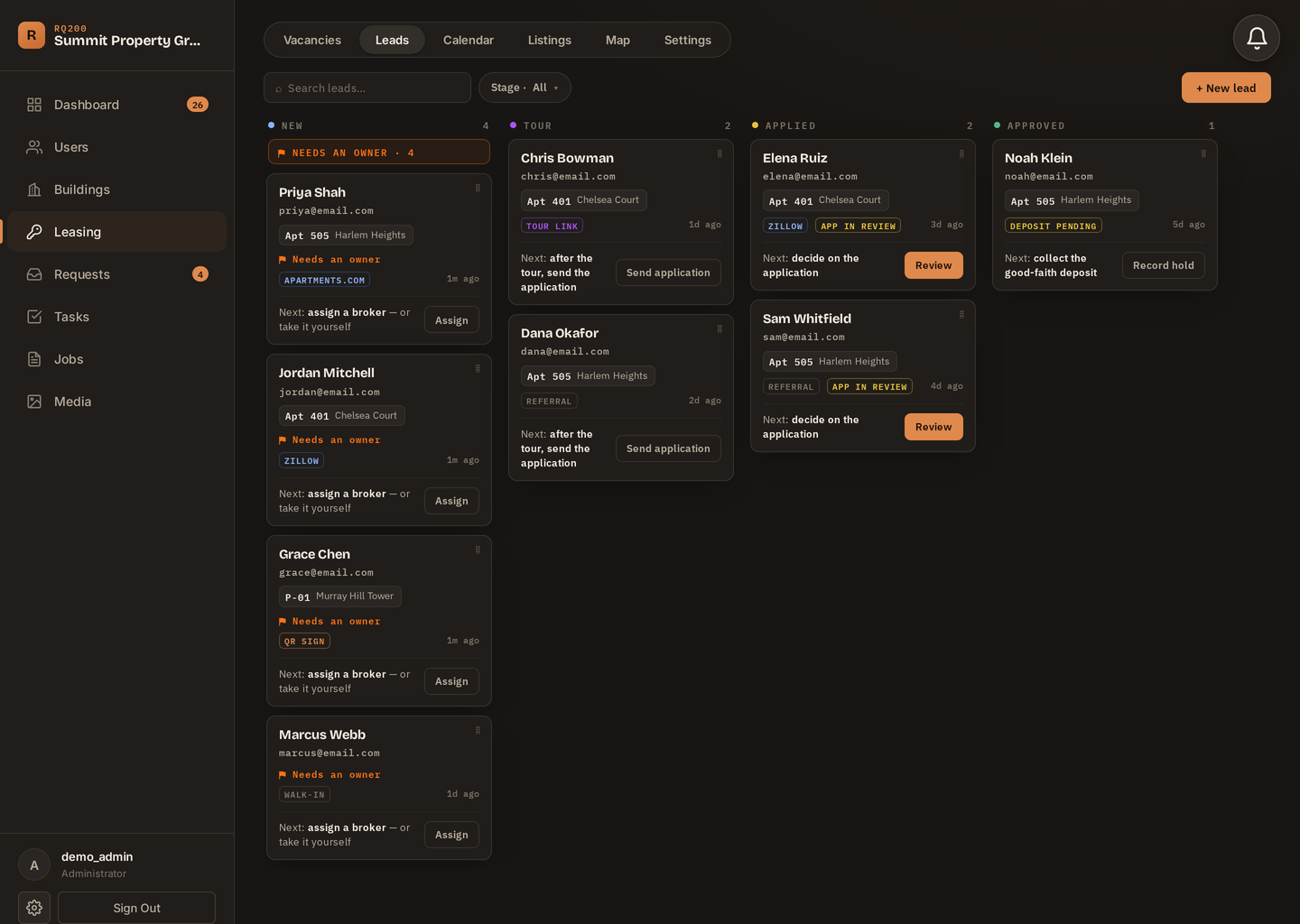Screen dimensions: 1300x924
Task: Assign a broker to Marcus Webb
Action: (x=451, y=835)
